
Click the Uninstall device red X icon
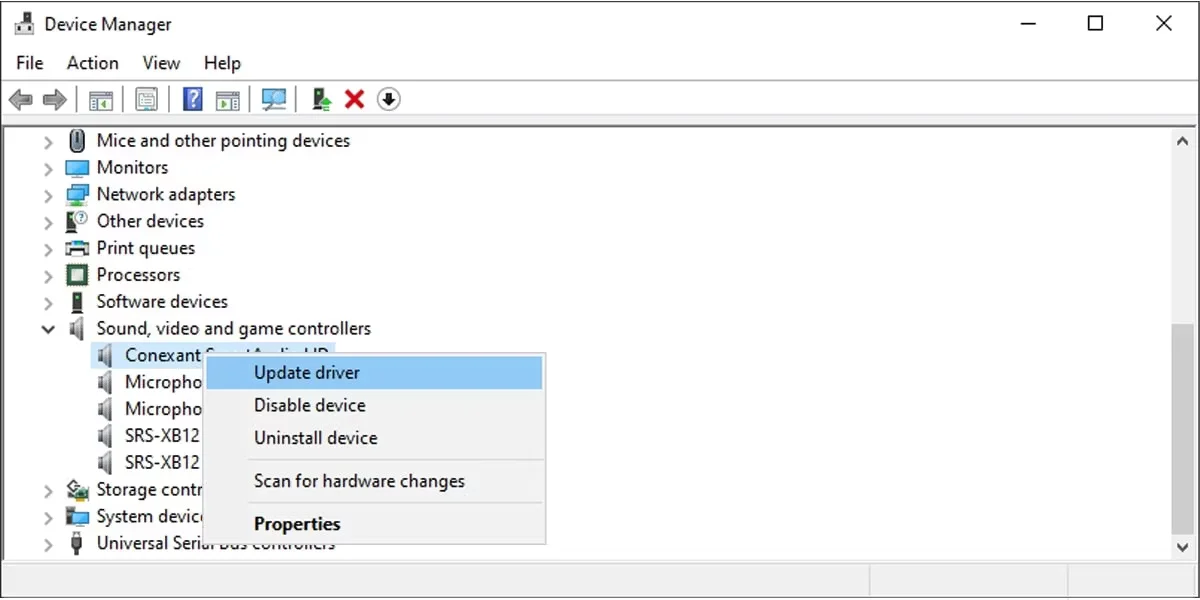point(353,99)
